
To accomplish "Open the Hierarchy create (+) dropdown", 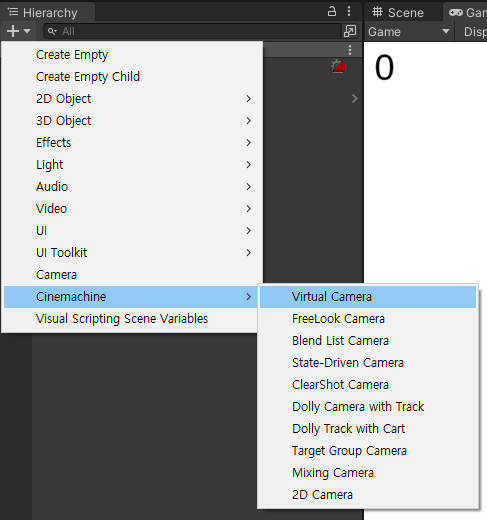I will (18, 31).
